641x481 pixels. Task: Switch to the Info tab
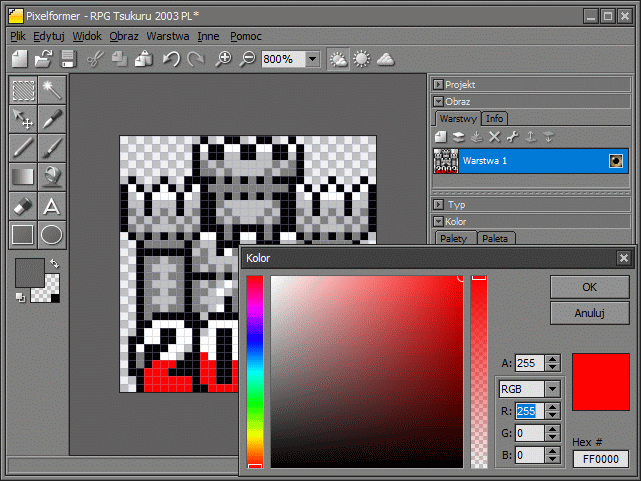(x=494, y=119)
